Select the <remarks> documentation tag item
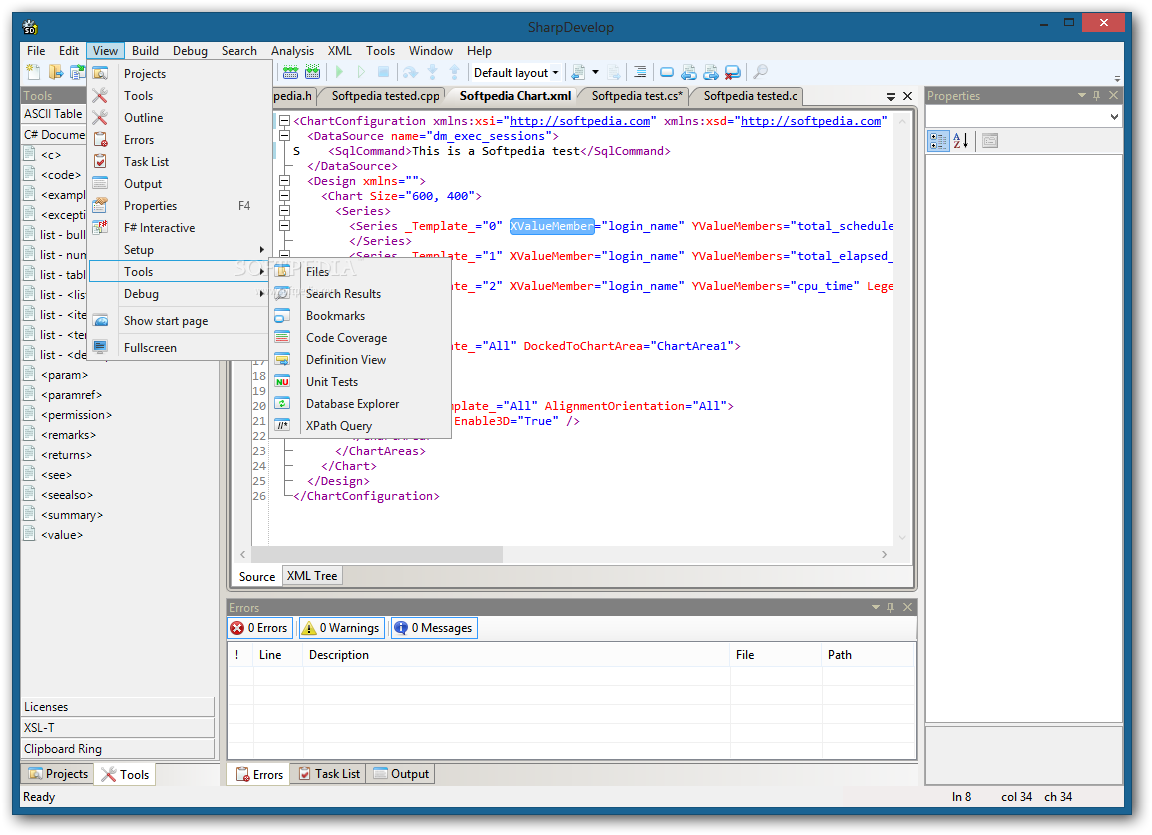The image size is (1152, 835). tap(68, 435)
